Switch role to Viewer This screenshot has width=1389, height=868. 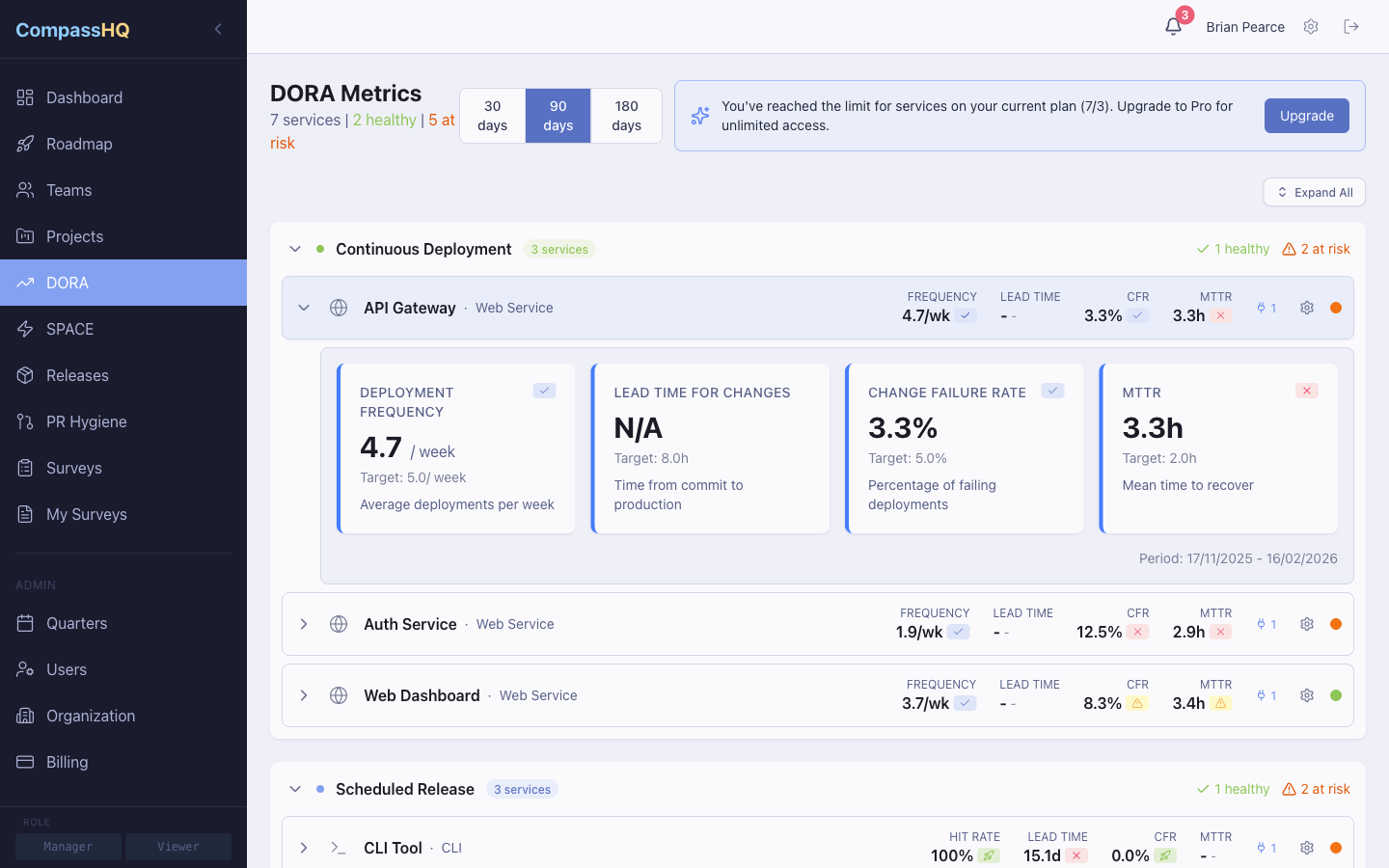click(177, 846)
